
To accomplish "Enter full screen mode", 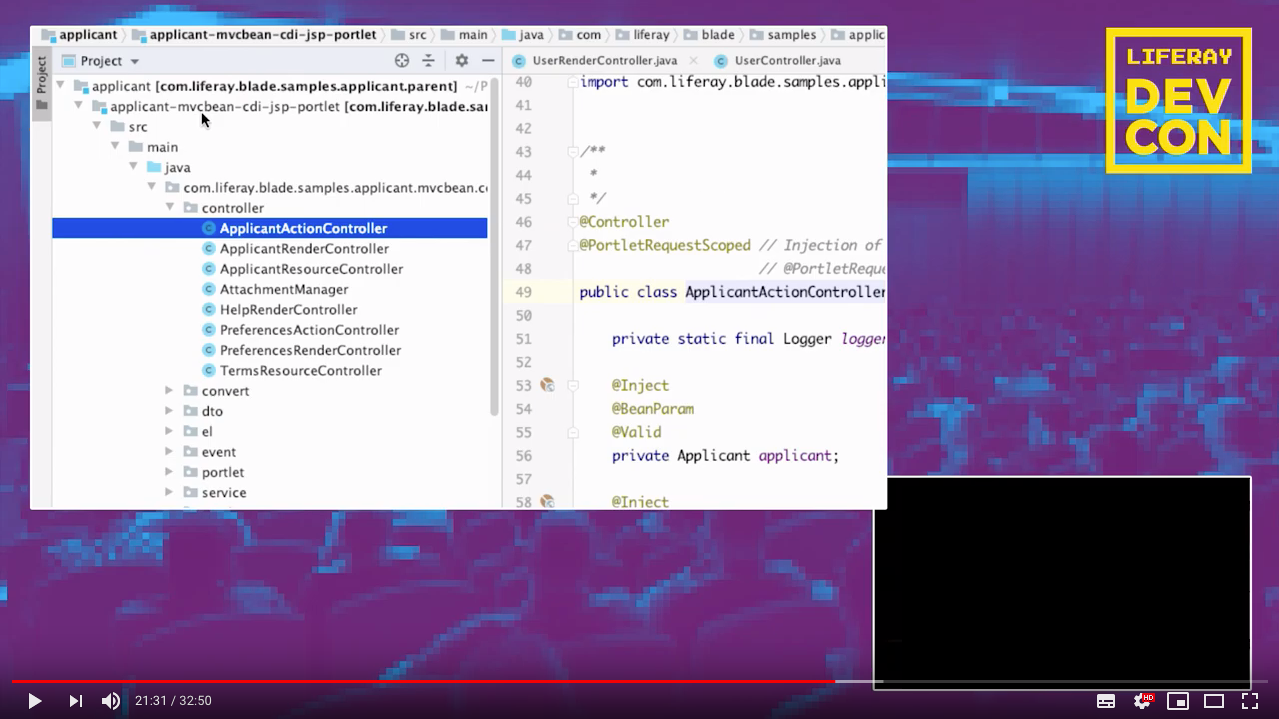I will click(1250, 701).
